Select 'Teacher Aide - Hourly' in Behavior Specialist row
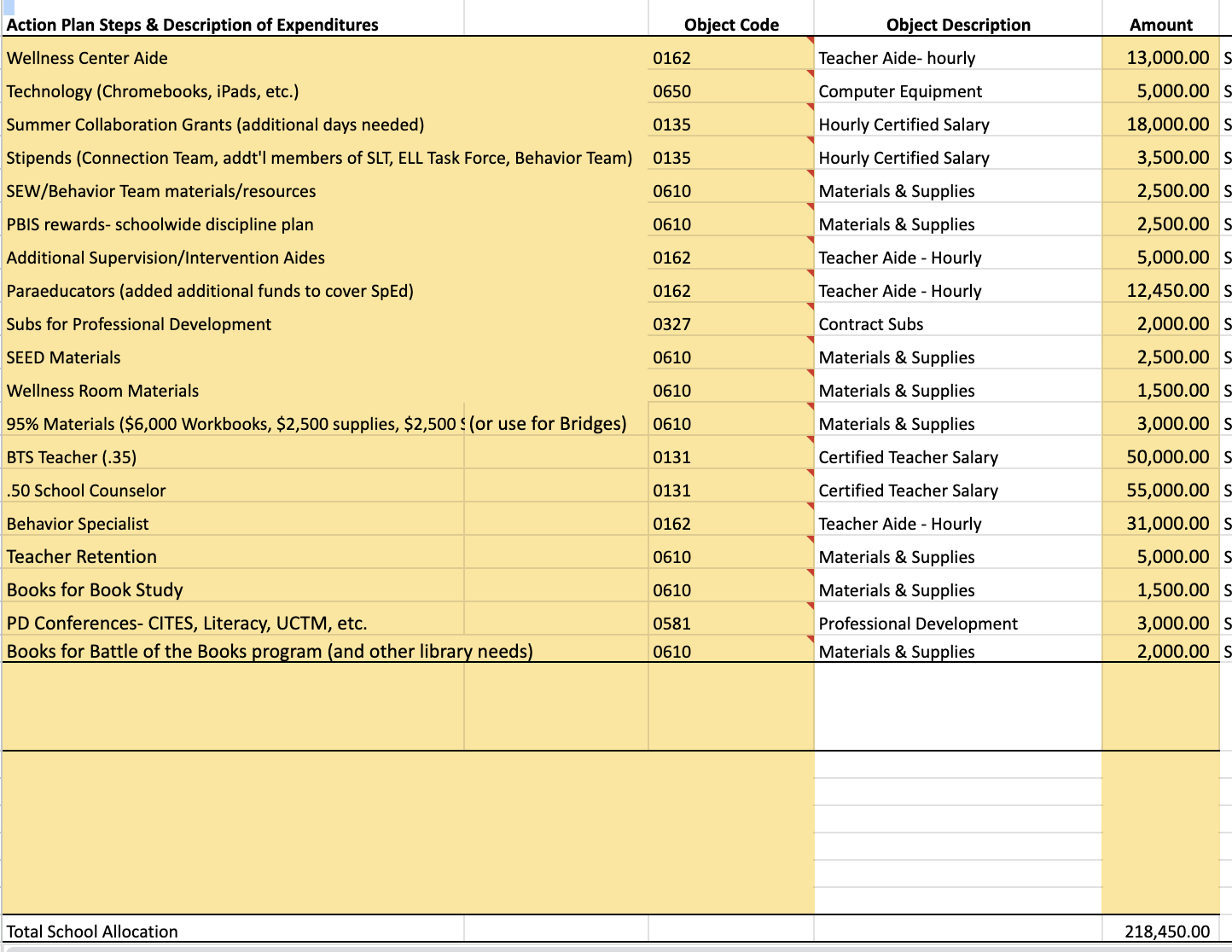The width and height of the screenshot is (1232, 952). (x=900, y=524)
